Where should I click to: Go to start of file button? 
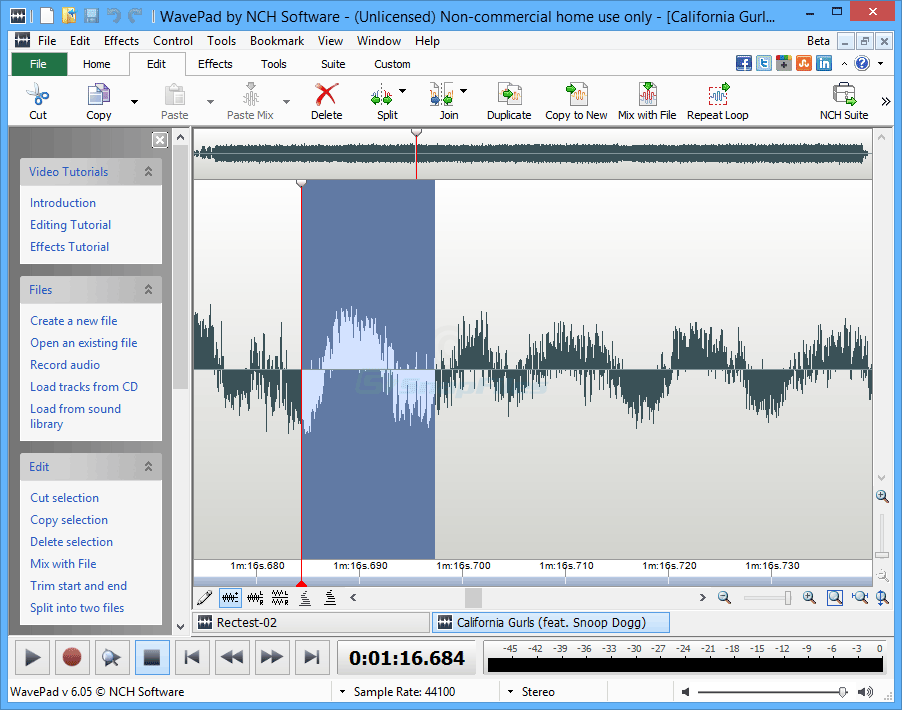click(x=192, y=657)
